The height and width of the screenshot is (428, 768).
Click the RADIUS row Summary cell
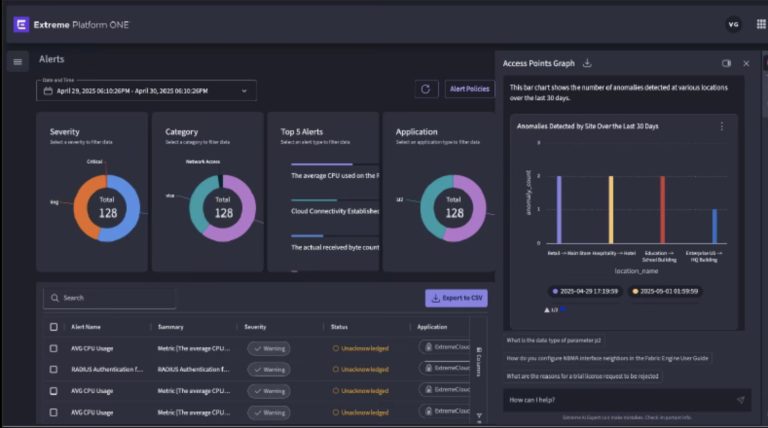(193, 370)
